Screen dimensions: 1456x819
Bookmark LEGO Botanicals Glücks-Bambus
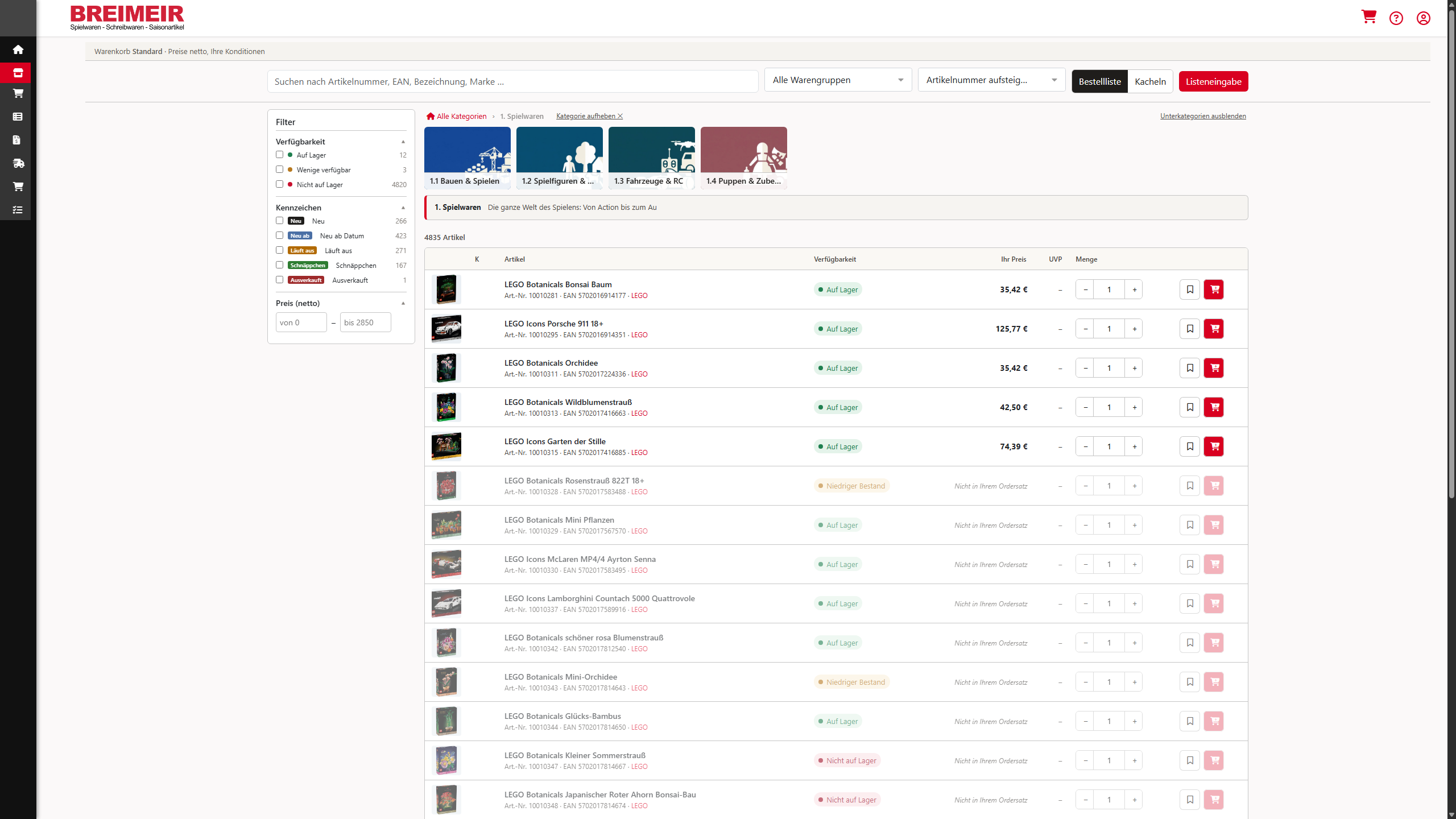click(x=1190, y=721)
